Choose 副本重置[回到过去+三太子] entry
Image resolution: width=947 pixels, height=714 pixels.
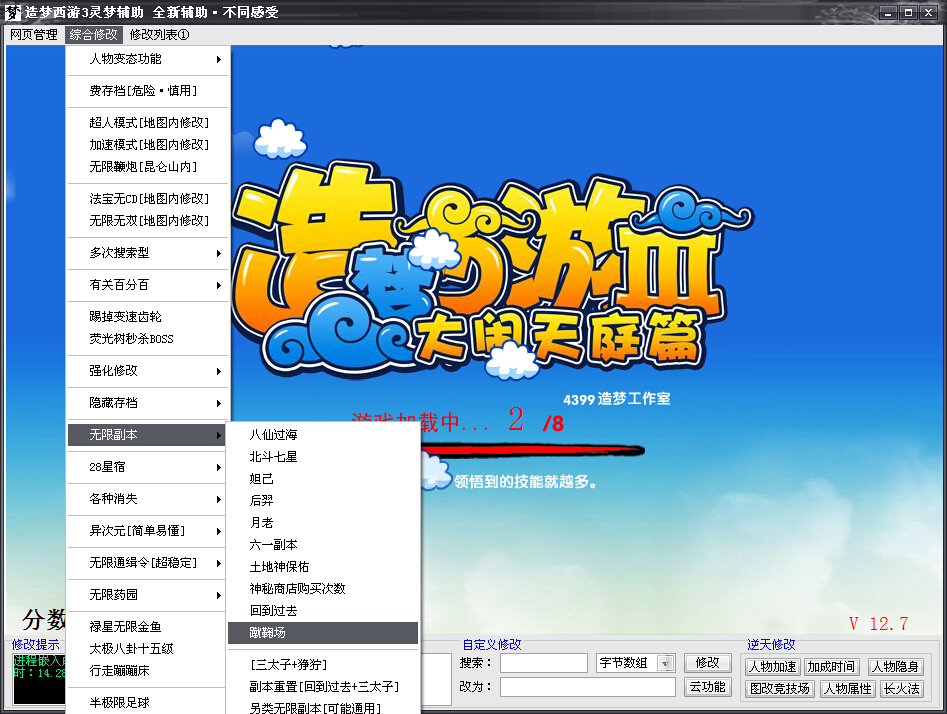point(323,687)
